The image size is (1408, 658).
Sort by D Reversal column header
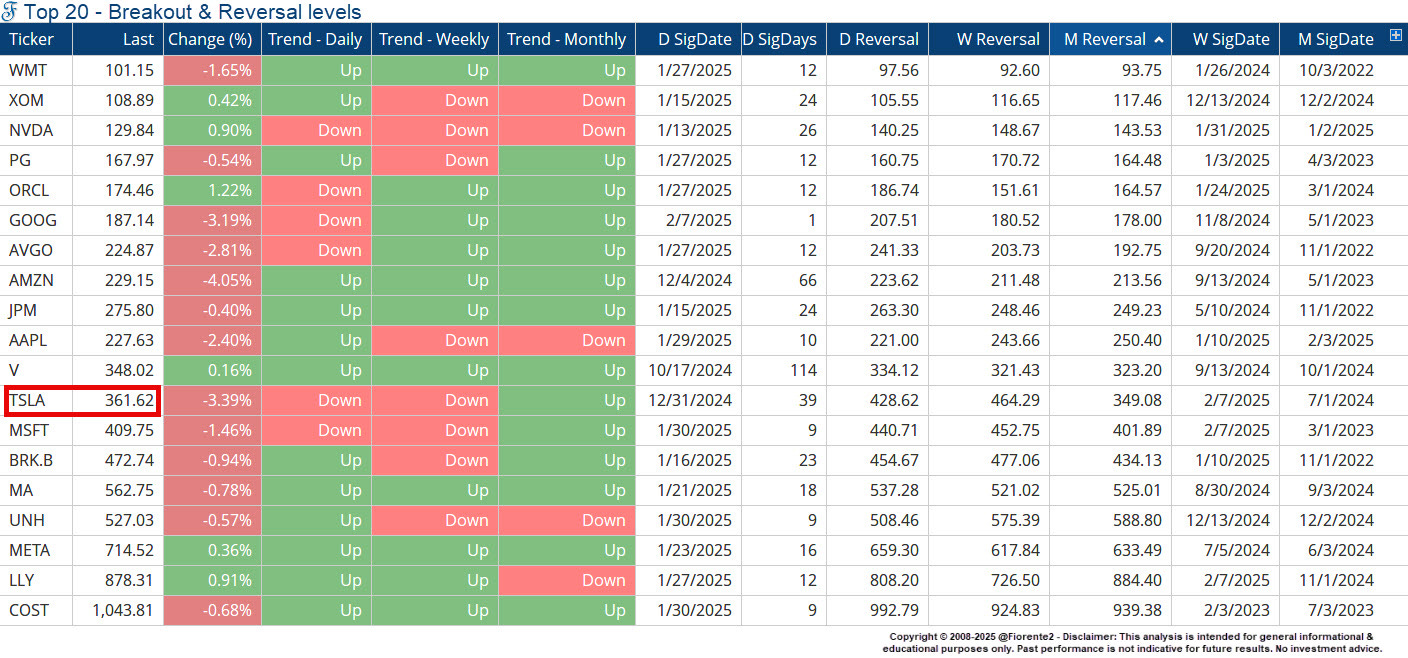[x=877, y=39]
